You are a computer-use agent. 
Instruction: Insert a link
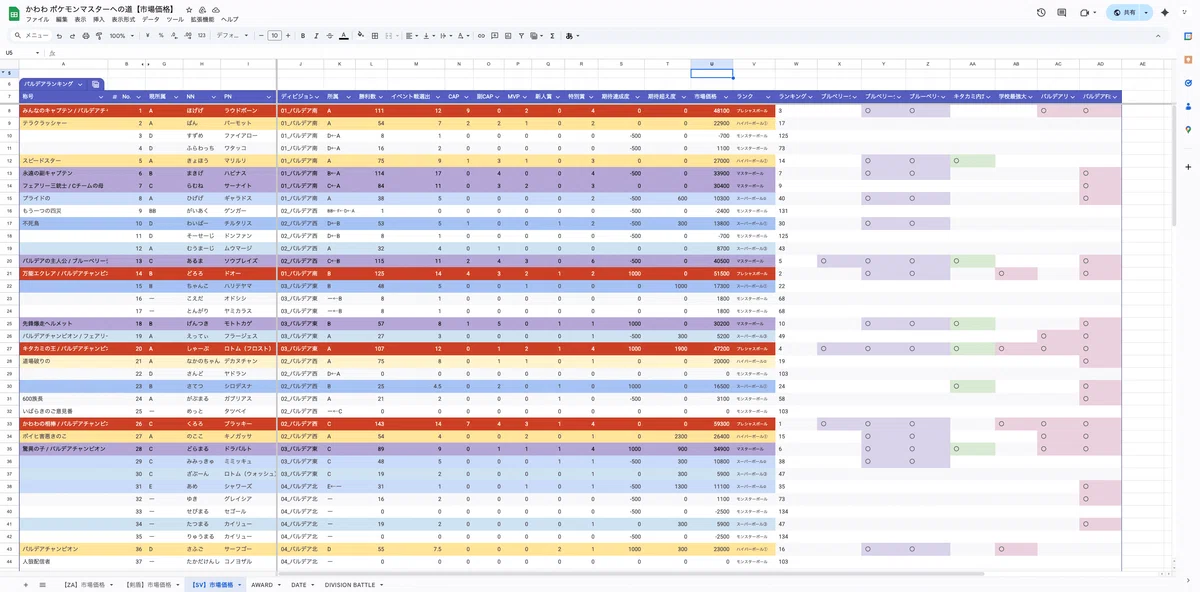click(x=481, y=35)
